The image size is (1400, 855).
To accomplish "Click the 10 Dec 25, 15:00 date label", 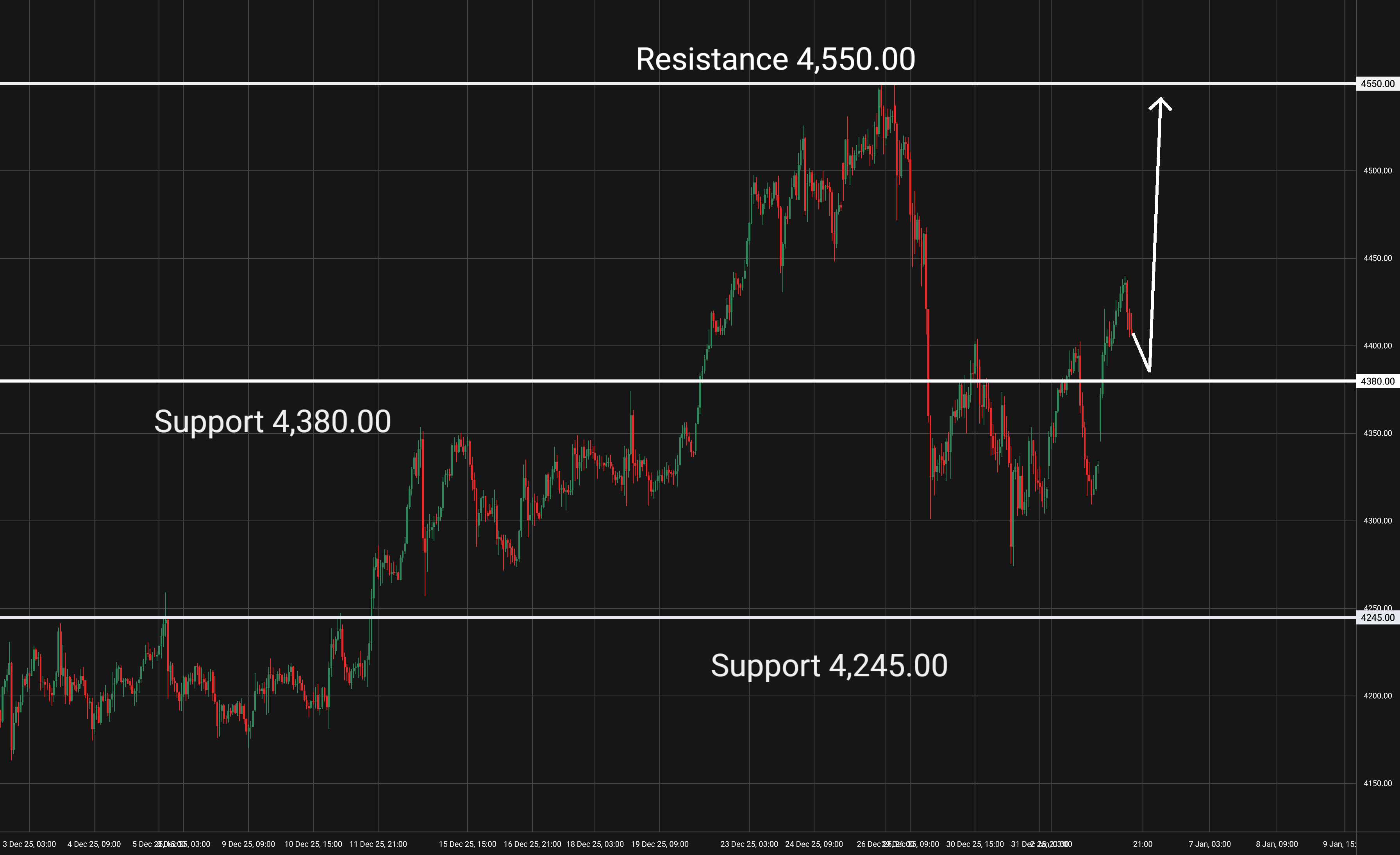I will coord(313,844).
